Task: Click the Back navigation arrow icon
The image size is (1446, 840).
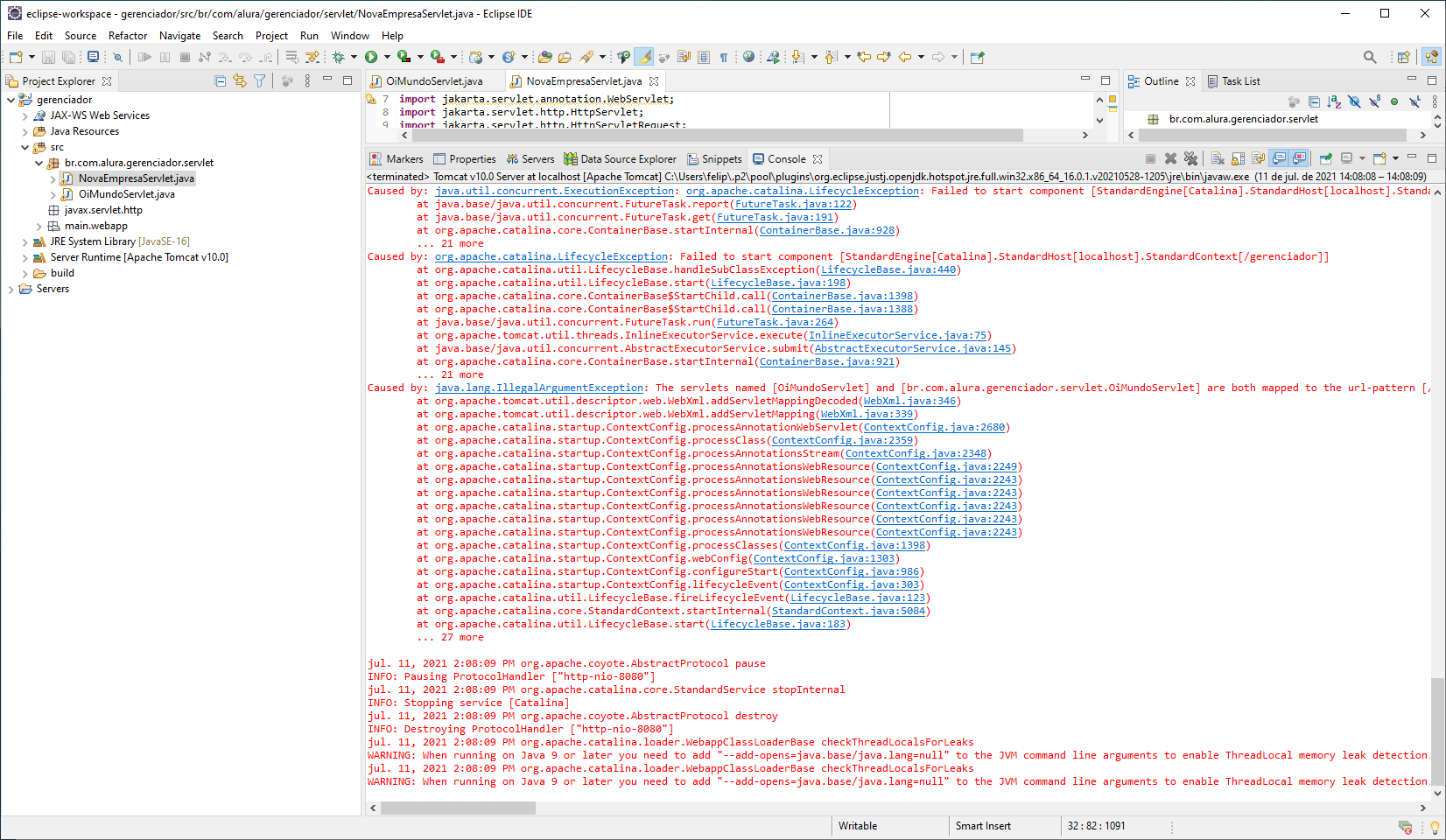Action: click(905, 57)
